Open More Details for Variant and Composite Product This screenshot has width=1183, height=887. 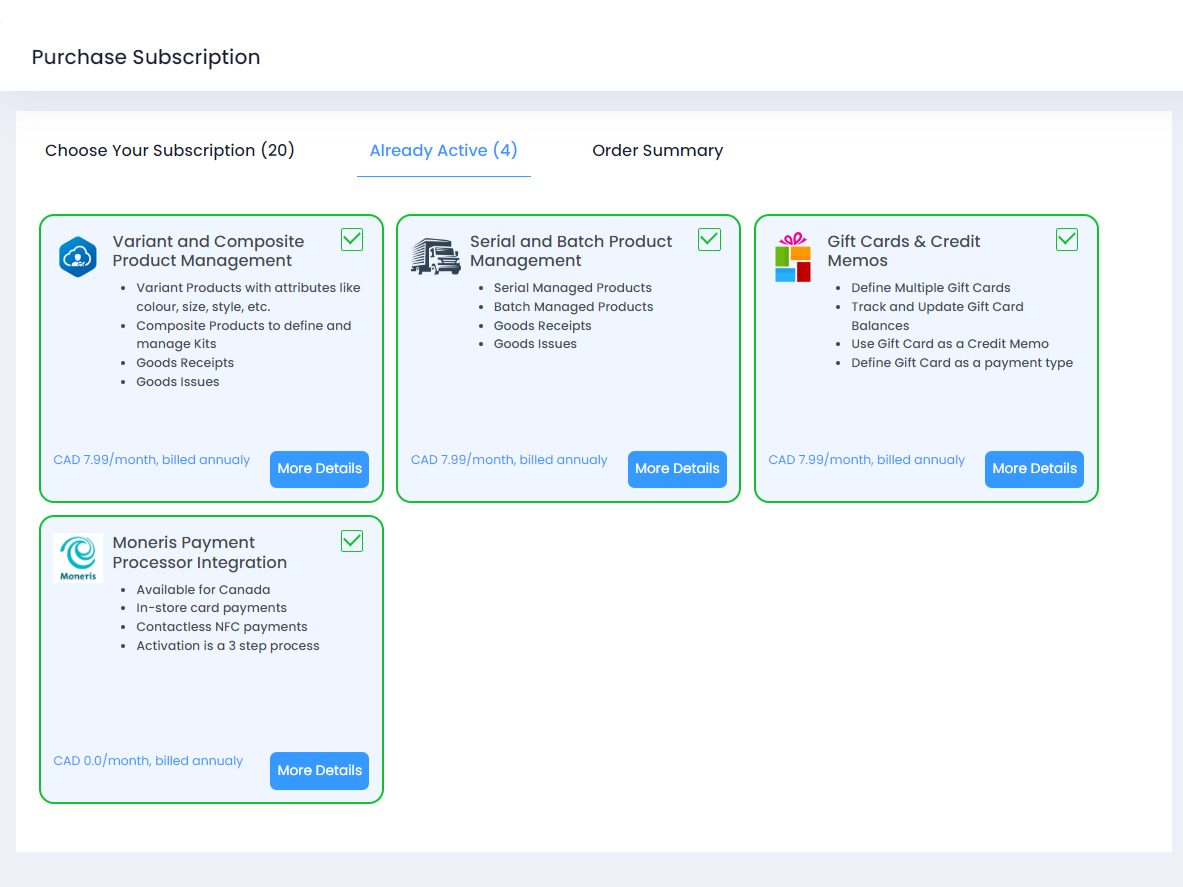(x=319, y=469)
